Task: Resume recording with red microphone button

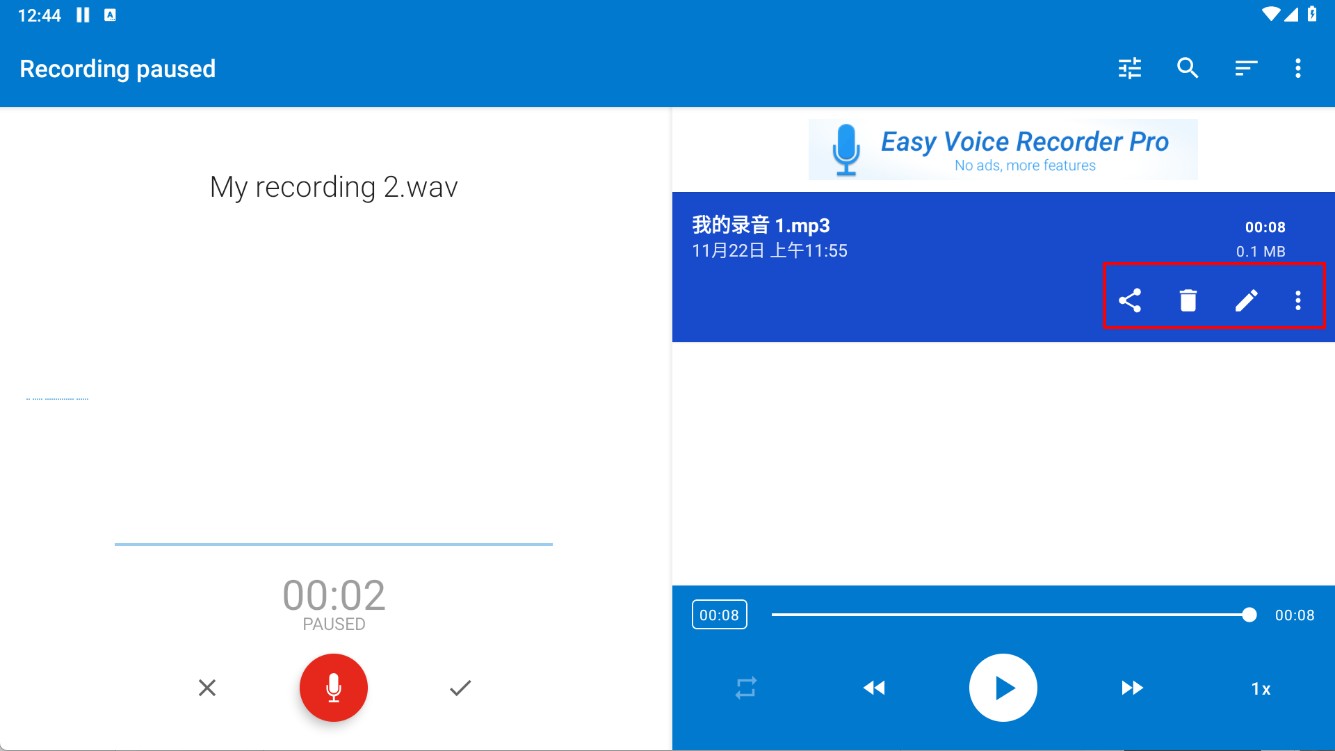Action: coord(334,688)
